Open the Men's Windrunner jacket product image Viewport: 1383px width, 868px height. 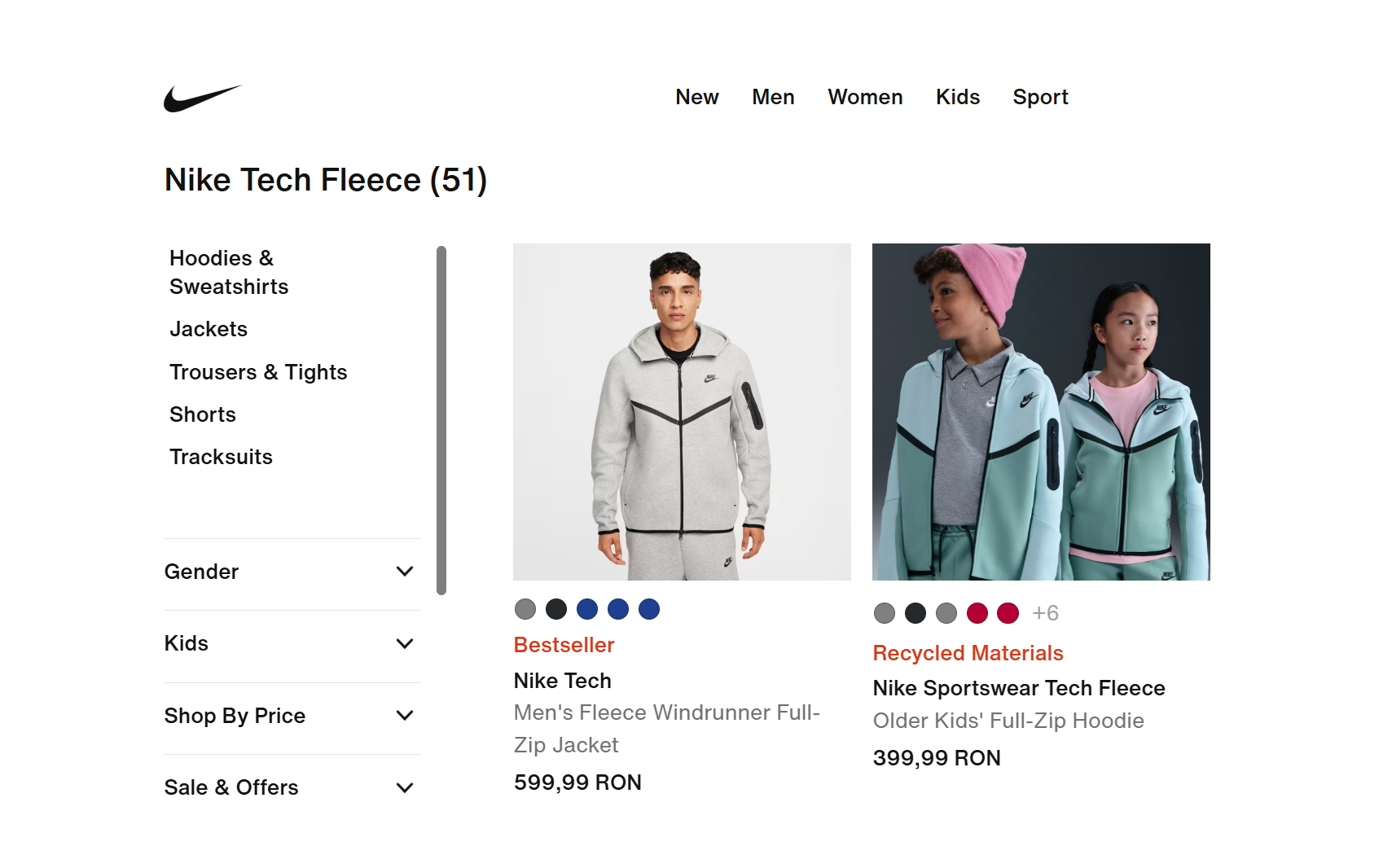[x=682, y=412]
